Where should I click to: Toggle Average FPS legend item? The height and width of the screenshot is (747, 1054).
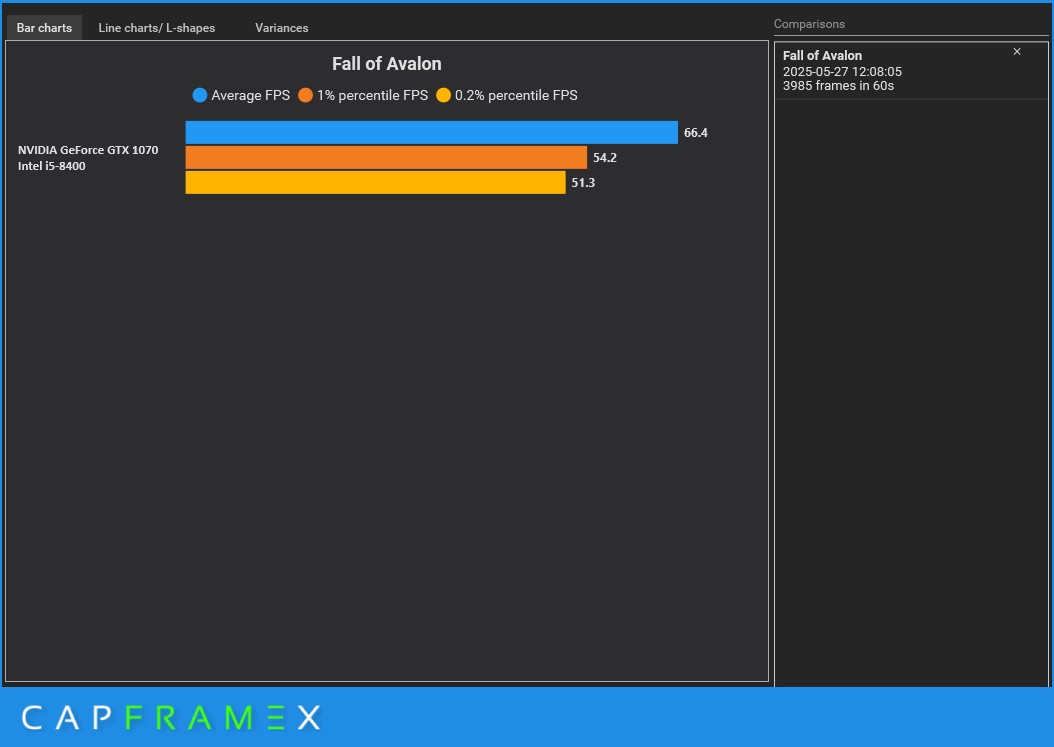(x=241, y=95)
